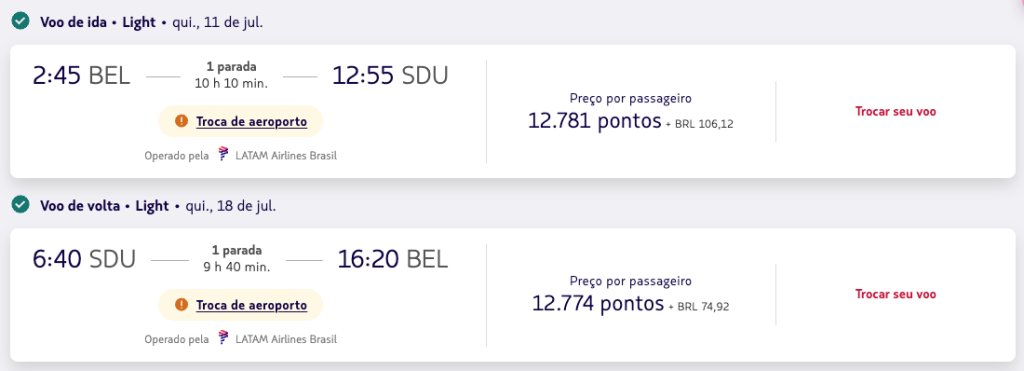Click departure time 6:40 SDU

pyautogui.click(x=84, y=259)
